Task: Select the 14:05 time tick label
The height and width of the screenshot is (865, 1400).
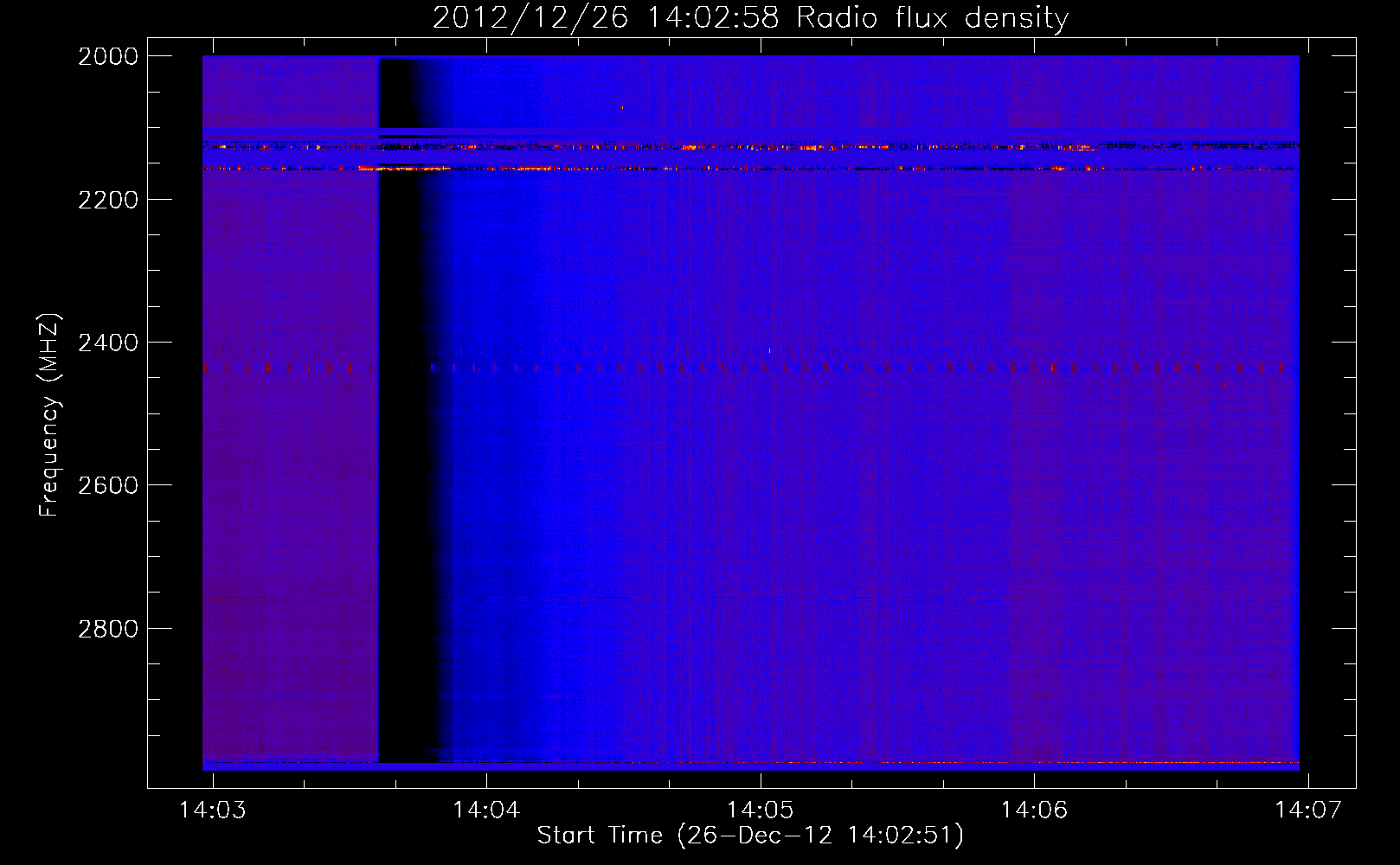Action: pos(760,810)
